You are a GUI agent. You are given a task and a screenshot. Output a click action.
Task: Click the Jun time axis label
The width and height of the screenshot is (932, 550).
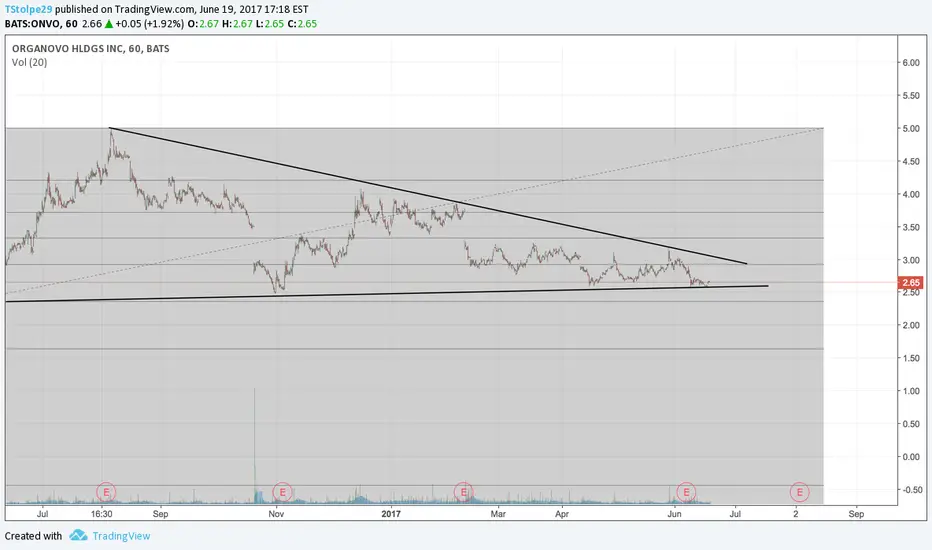click(674, 514)
